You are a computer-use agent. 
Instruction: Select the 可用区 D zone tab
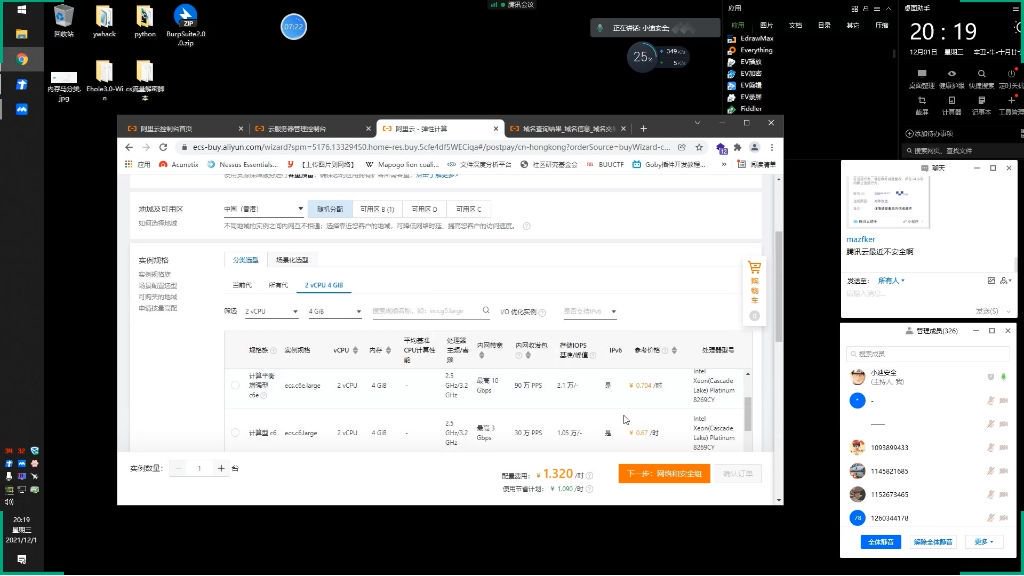(424, 209)
